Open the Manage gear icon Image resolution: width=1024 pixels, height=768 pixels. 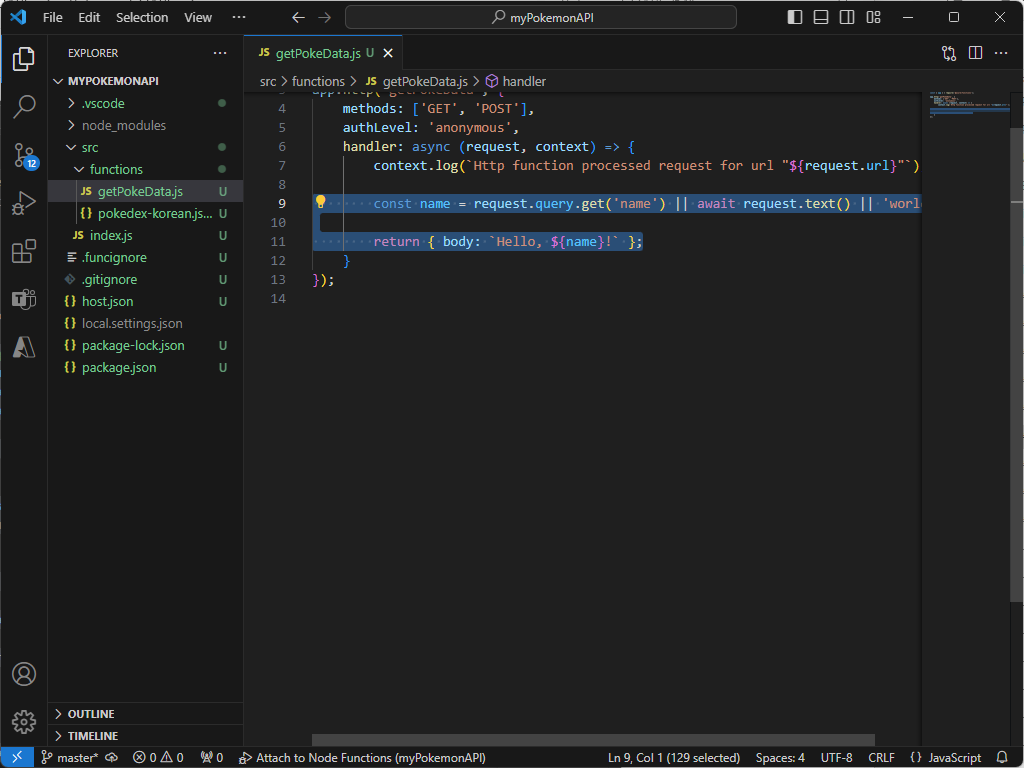(x=24, y=722)
